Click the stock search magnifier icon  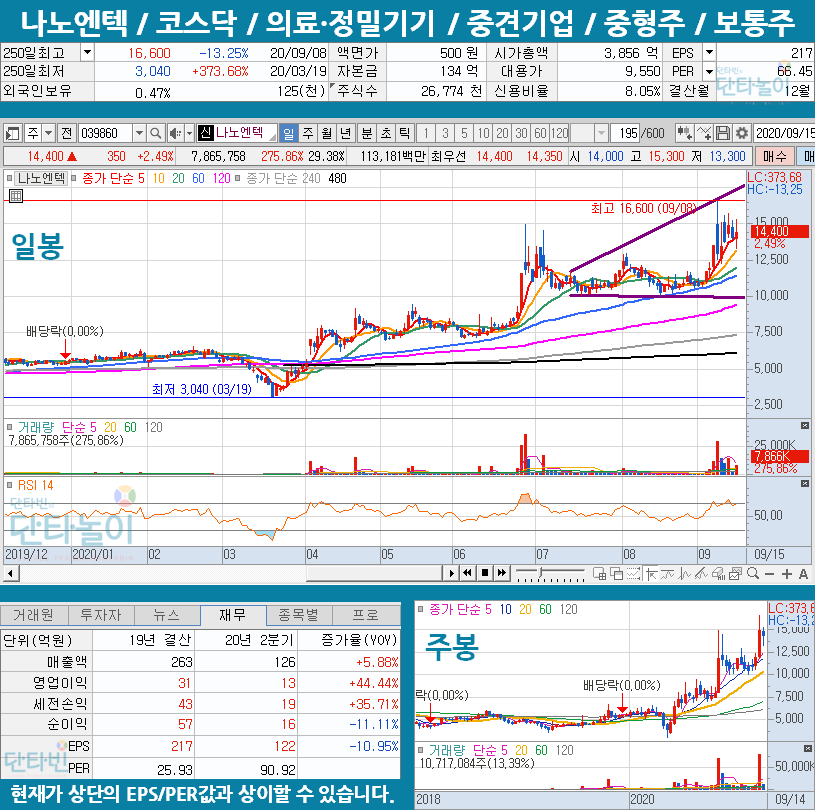click(155, 134)
